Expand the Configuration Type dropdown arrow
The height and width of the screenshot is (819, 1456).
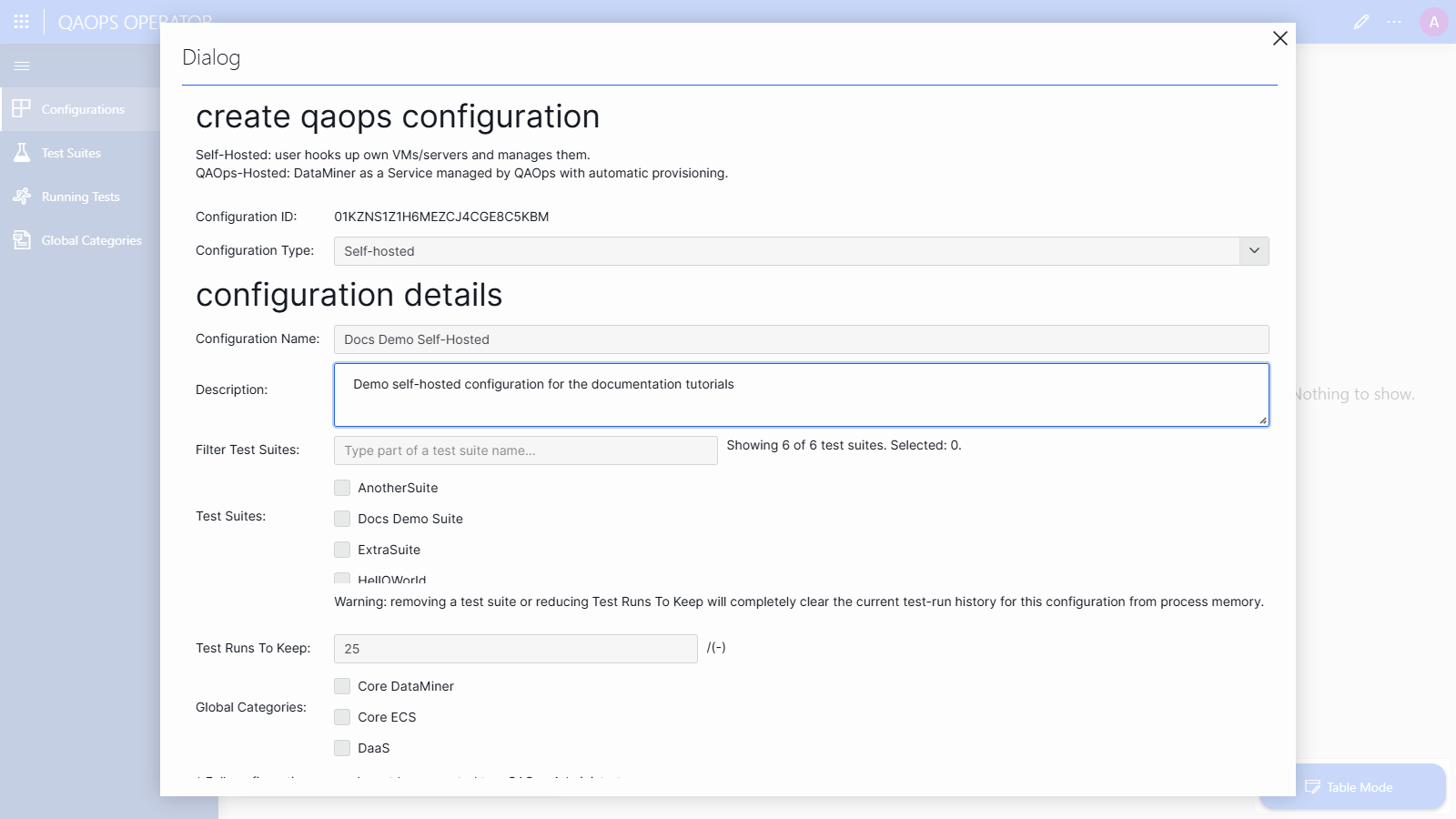coord(1254,251)
